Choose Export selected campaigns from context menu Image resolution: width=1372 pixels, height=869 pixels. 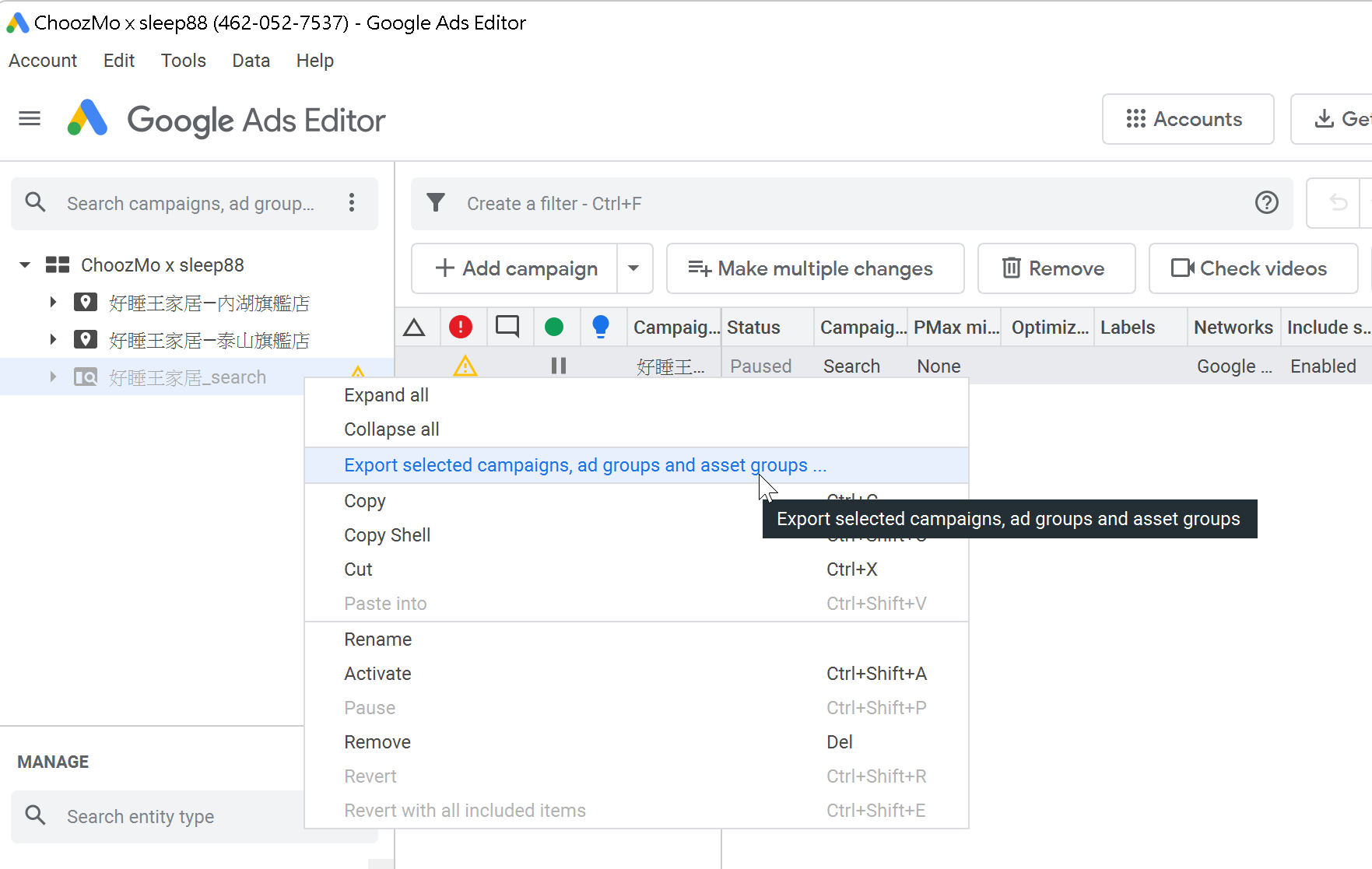[x=584, y=465]
